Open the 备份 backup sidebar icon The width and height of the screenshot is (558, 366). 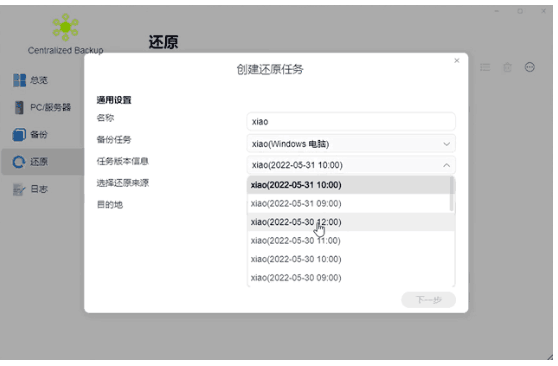(19, 135)
